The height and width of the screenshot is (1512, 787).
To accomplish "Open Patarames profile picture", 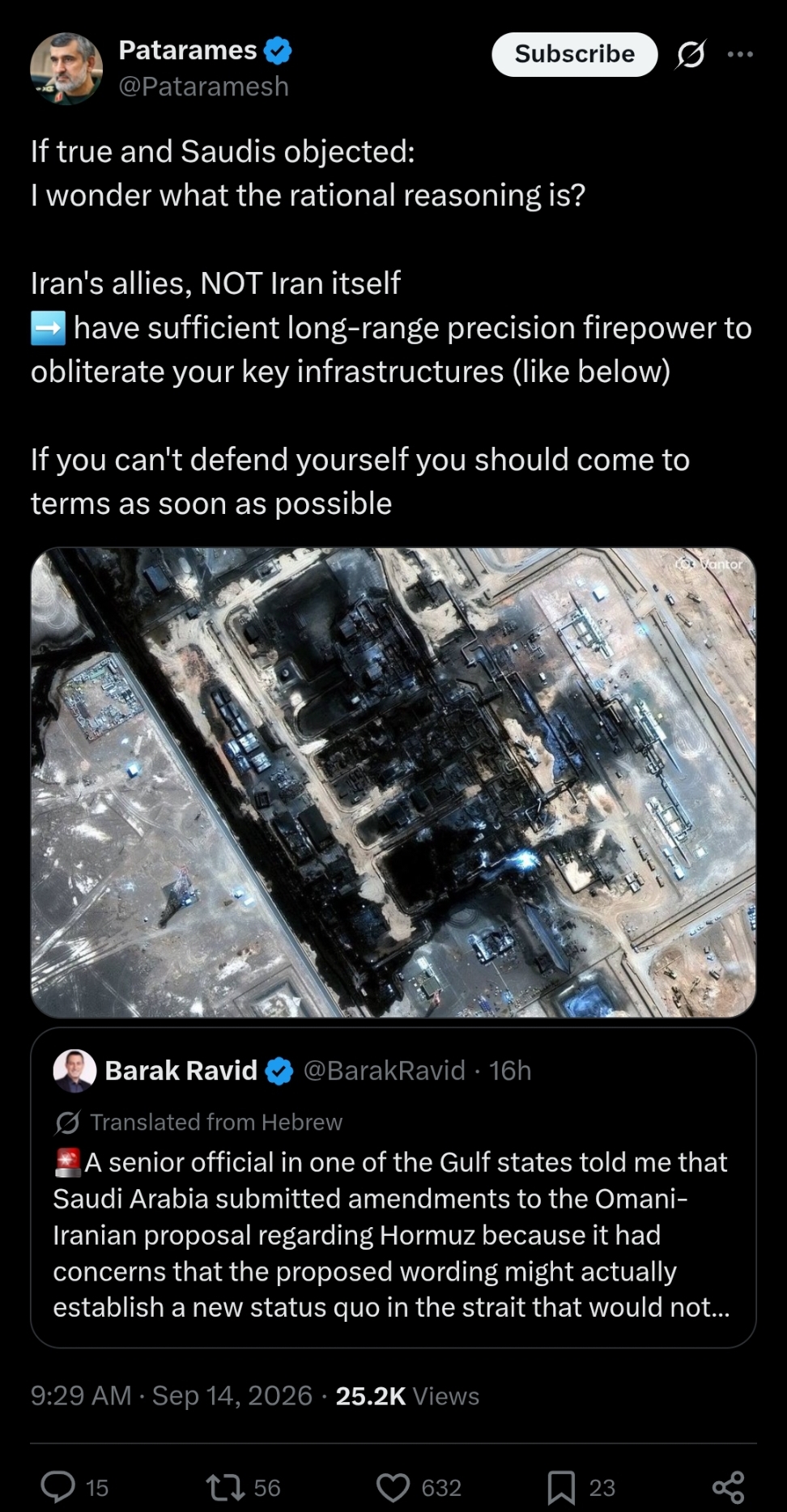I will pyautogui.click(x=66, y=69).
